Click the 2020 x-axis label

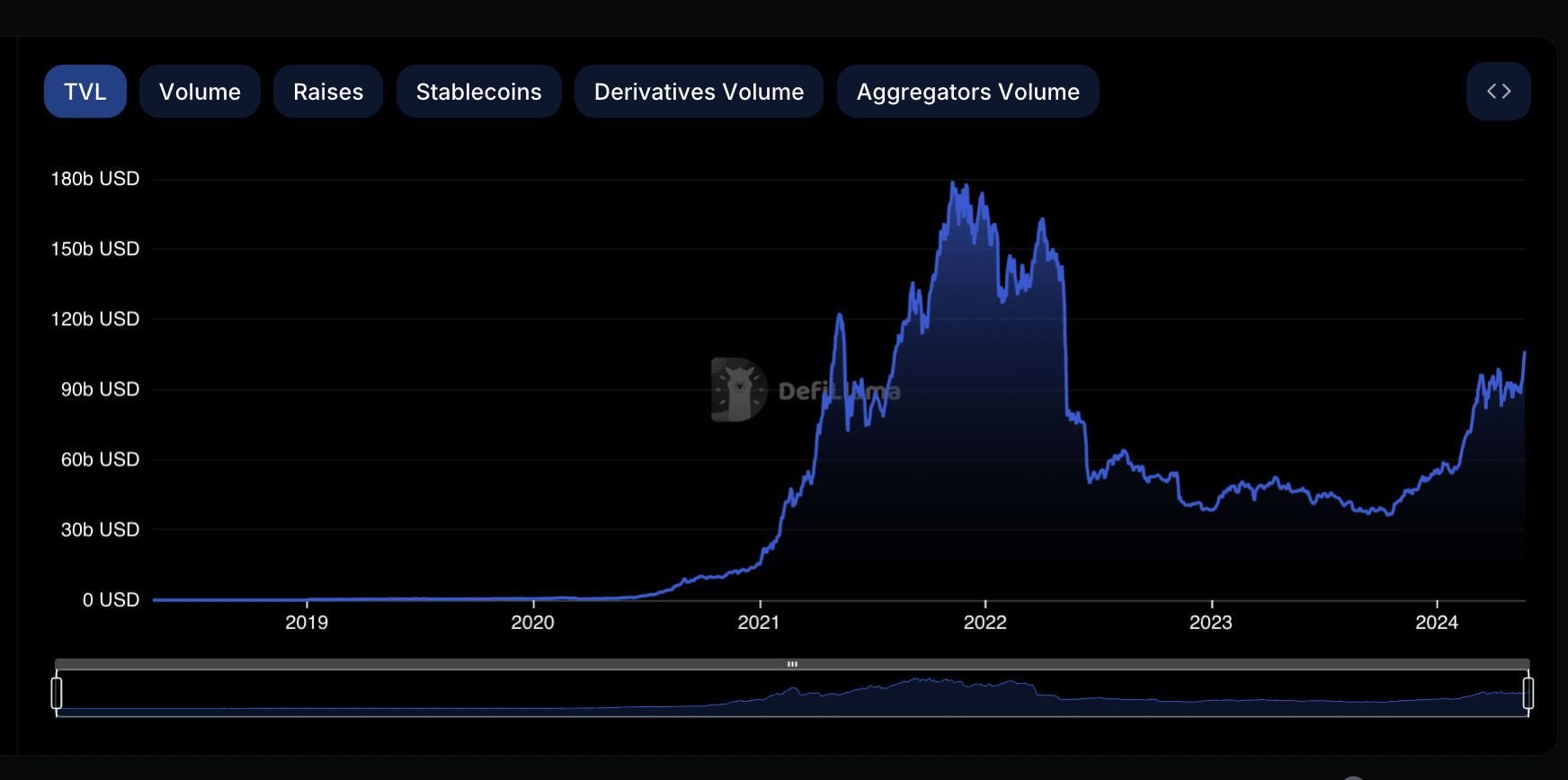coord(532,623)
